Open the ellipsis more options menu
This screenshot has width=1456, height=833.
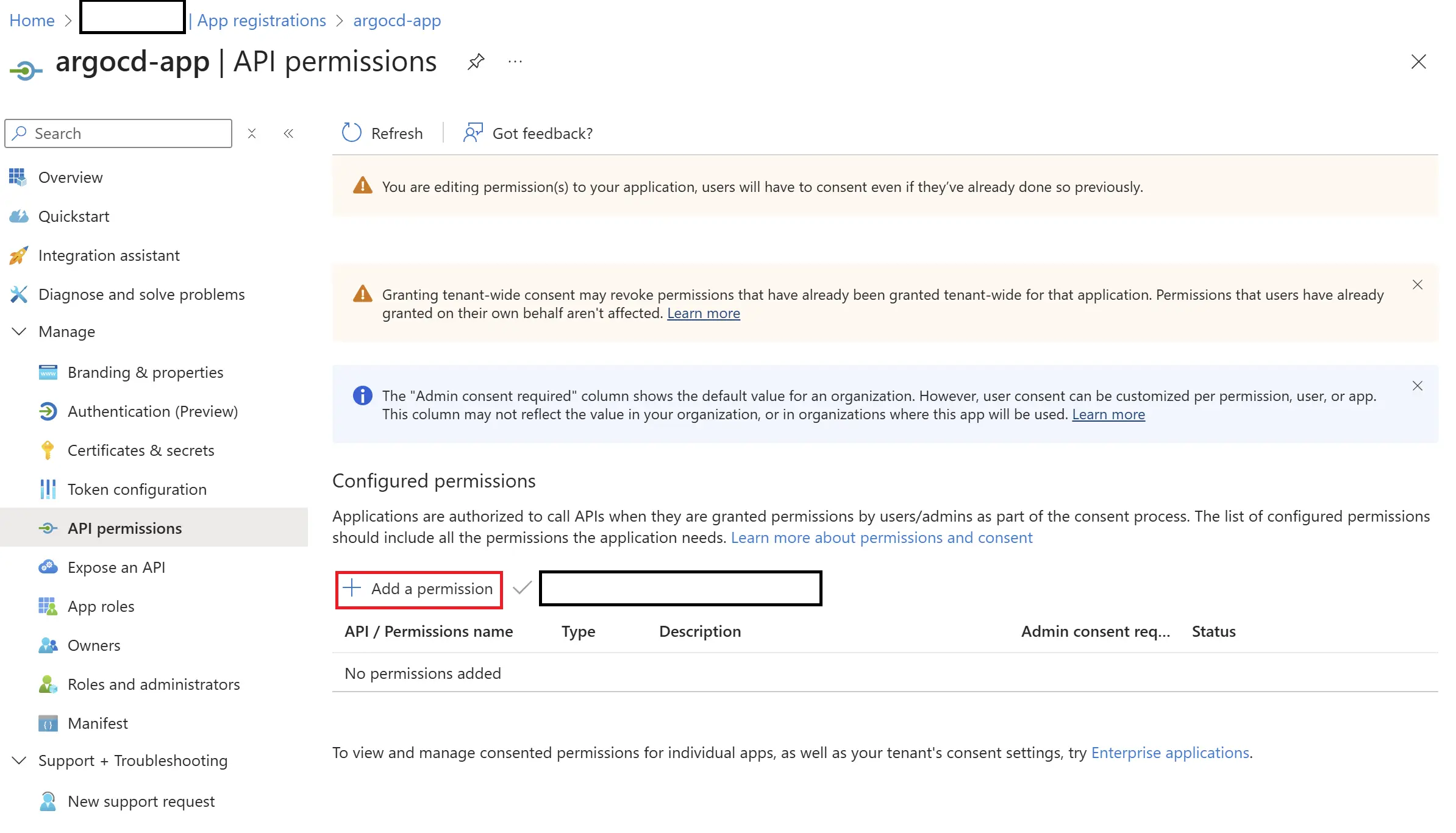(x=515, y=62)
